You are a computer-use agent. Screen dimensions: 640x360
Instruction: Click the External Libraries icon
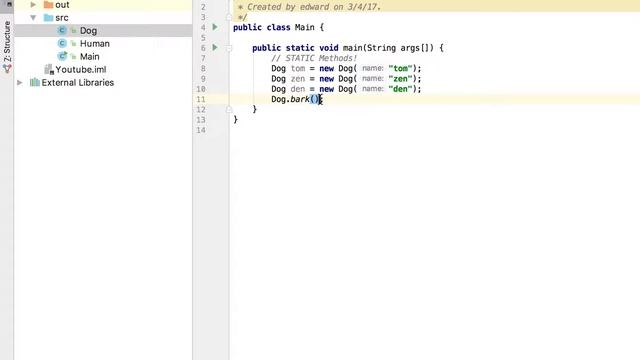35,82
